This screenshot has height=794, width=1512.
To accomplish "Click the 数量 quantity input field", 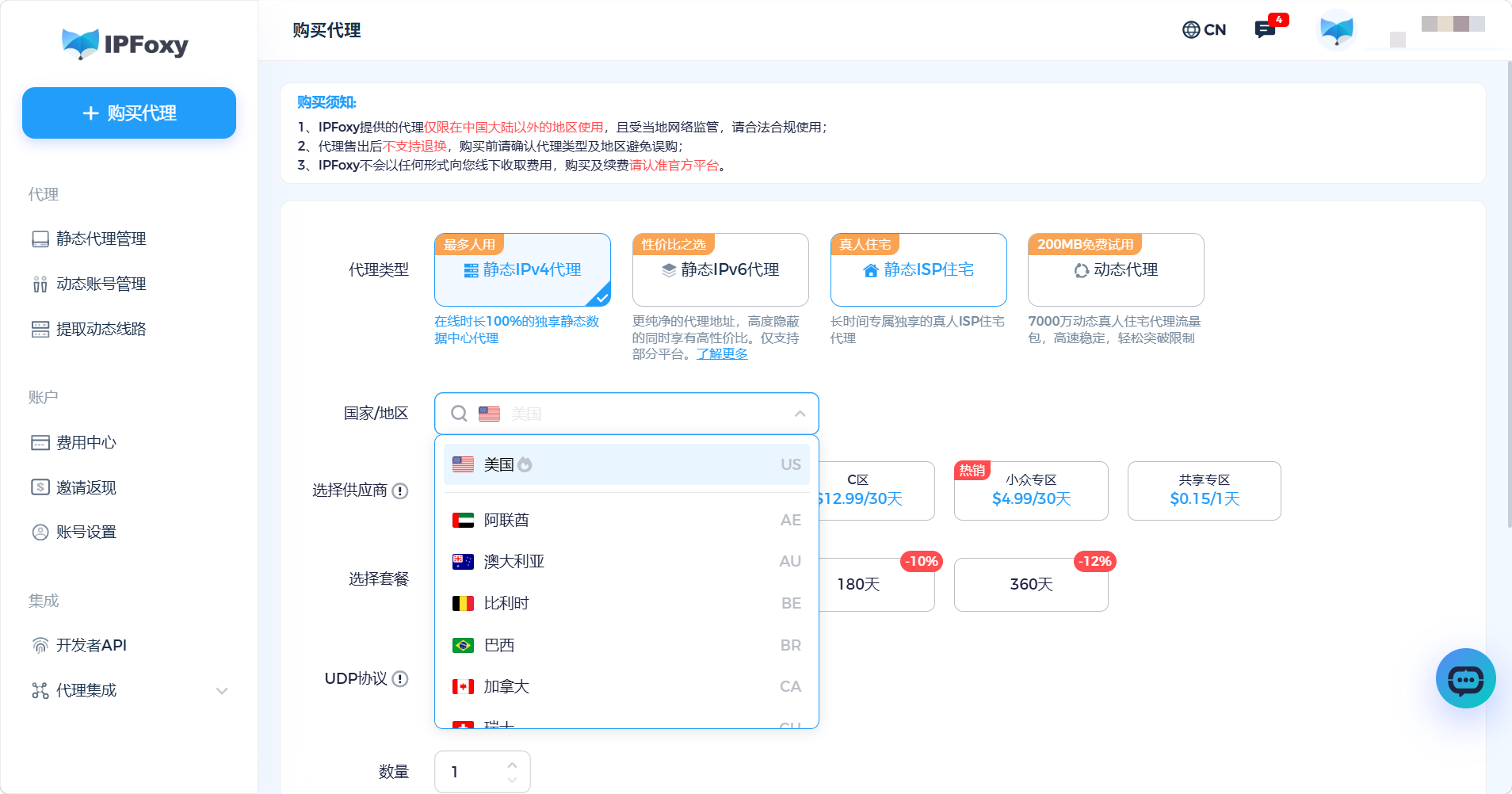I will [x=483, y=772].
